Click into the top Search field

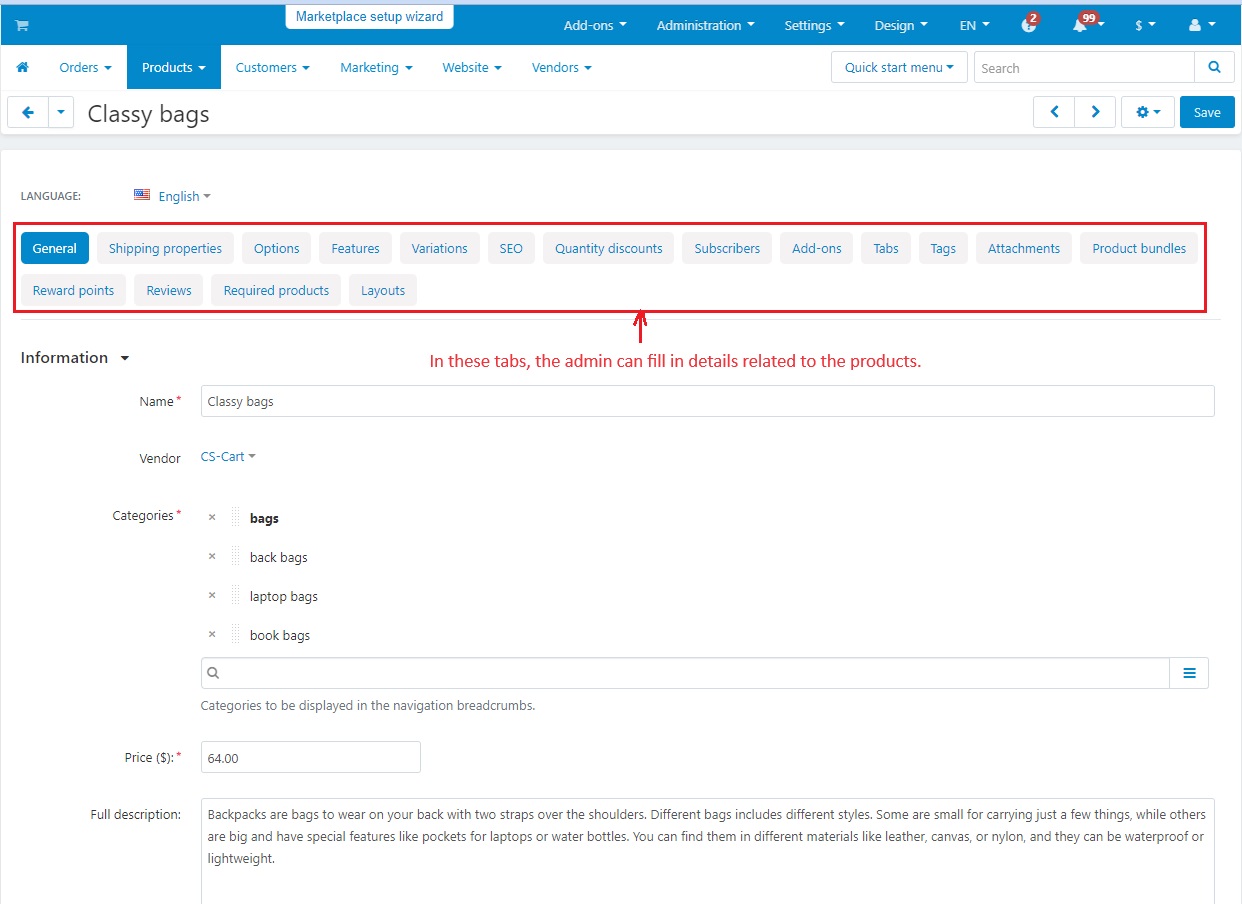click(x=1084, y=68)
